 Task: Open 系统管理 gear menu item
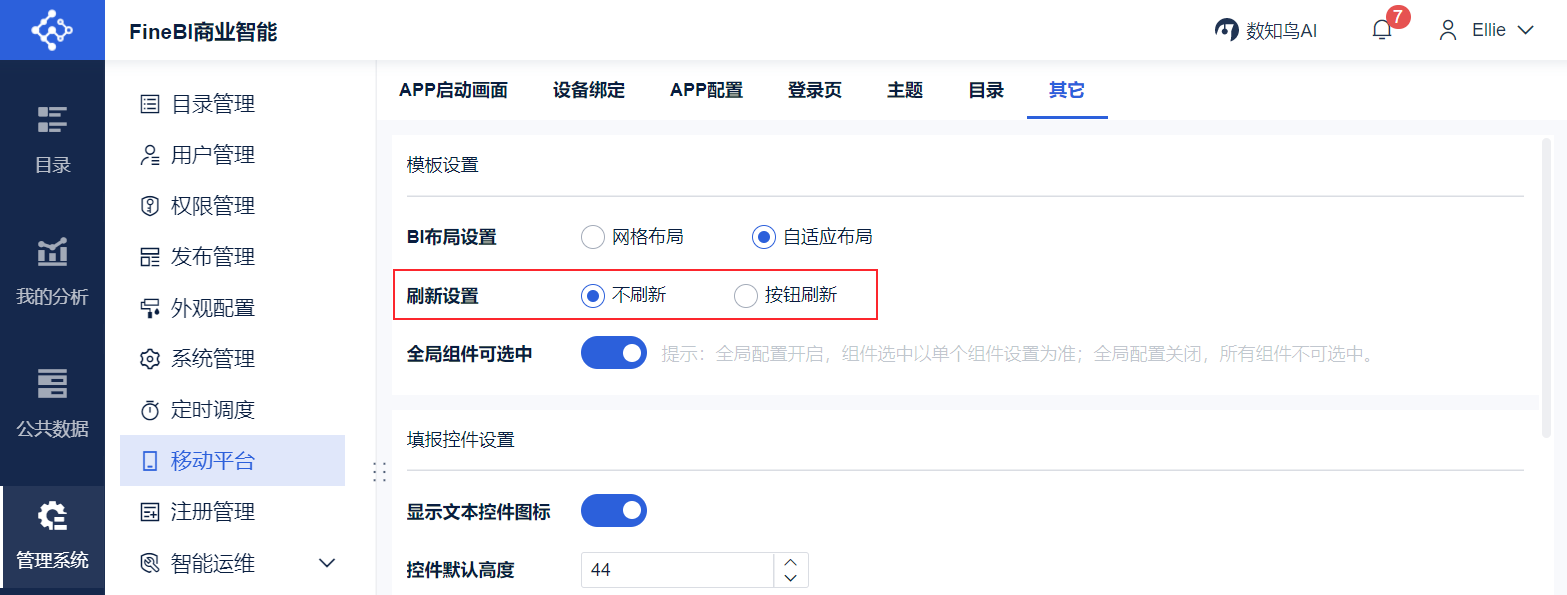coord(212,359)
